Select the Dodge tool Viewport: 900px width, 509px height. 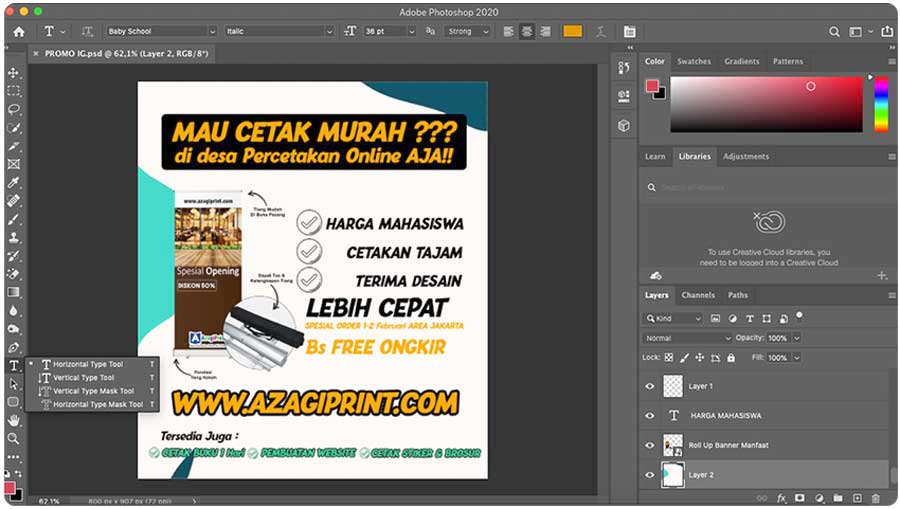click(x=14, y=329)
